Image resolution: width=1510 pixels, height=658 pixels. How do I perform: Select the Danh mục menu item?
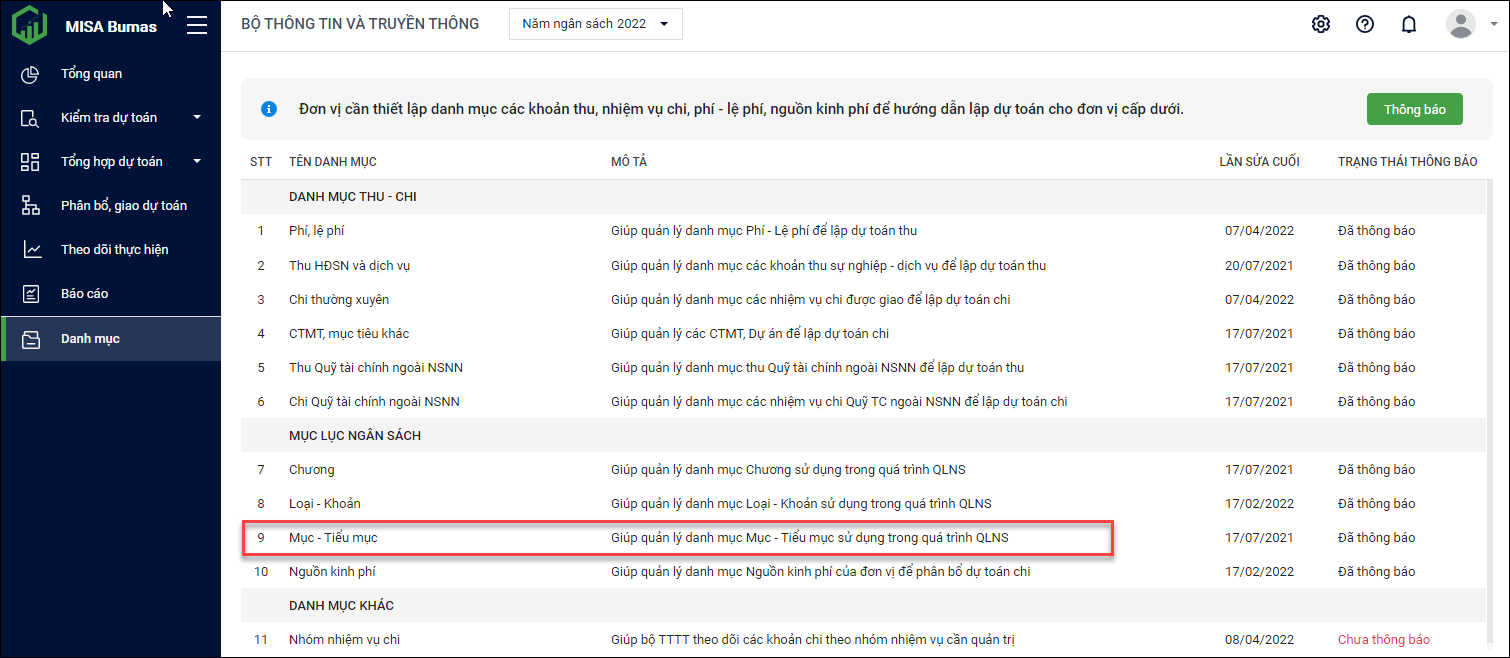click(x=90, y=339)
